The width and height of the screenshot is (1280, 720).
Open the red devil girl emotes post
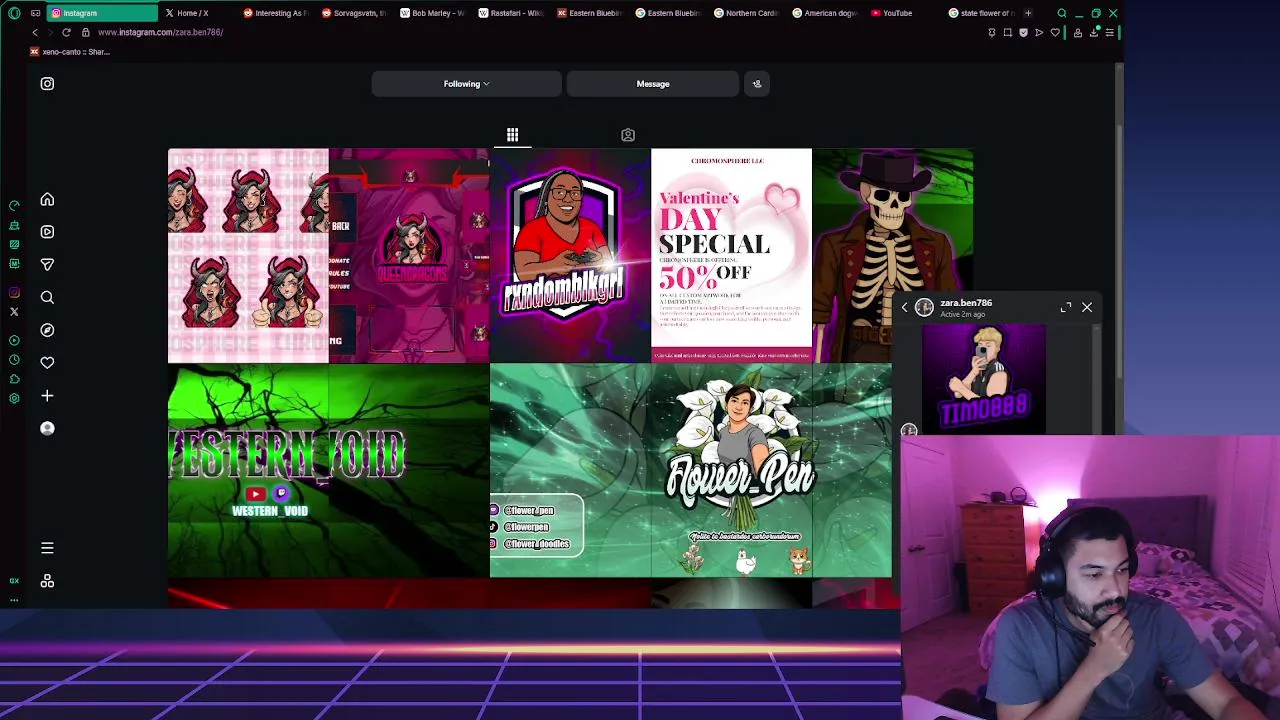coord(248,255)
